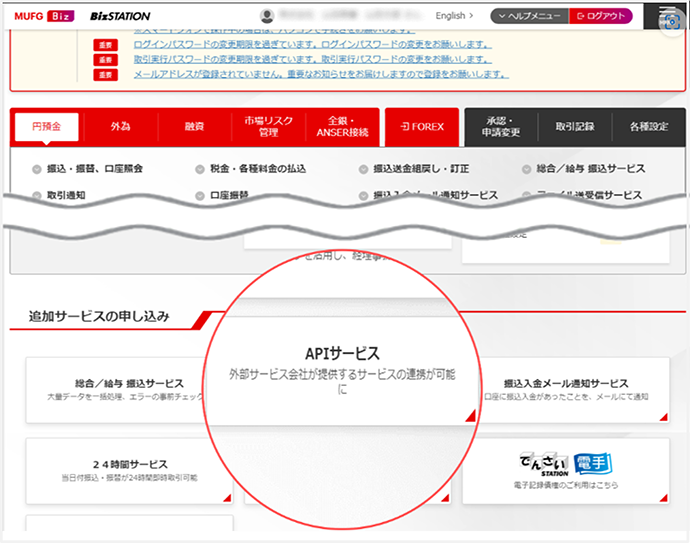
Task: Select the APIサービス card
Action: (x=342, y=371)
